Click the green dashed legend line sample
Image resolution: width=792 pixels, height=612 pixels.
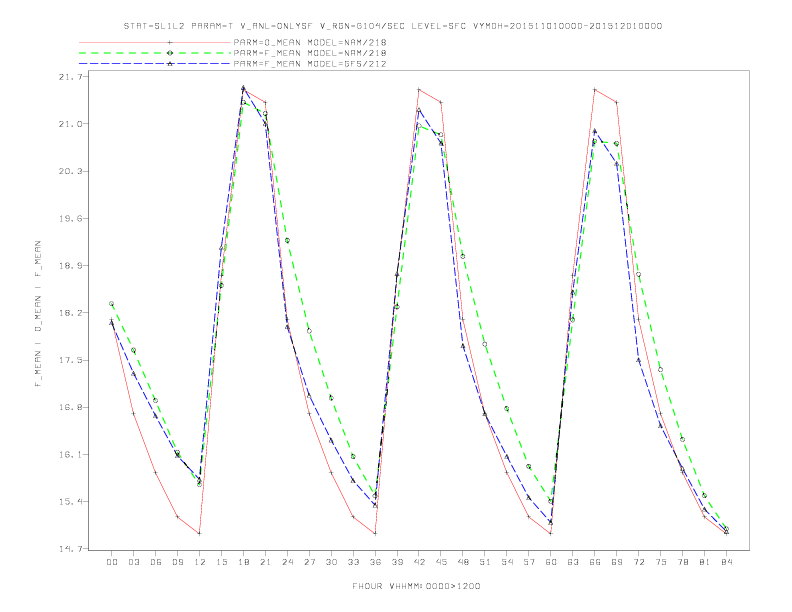tap(155, 53)
